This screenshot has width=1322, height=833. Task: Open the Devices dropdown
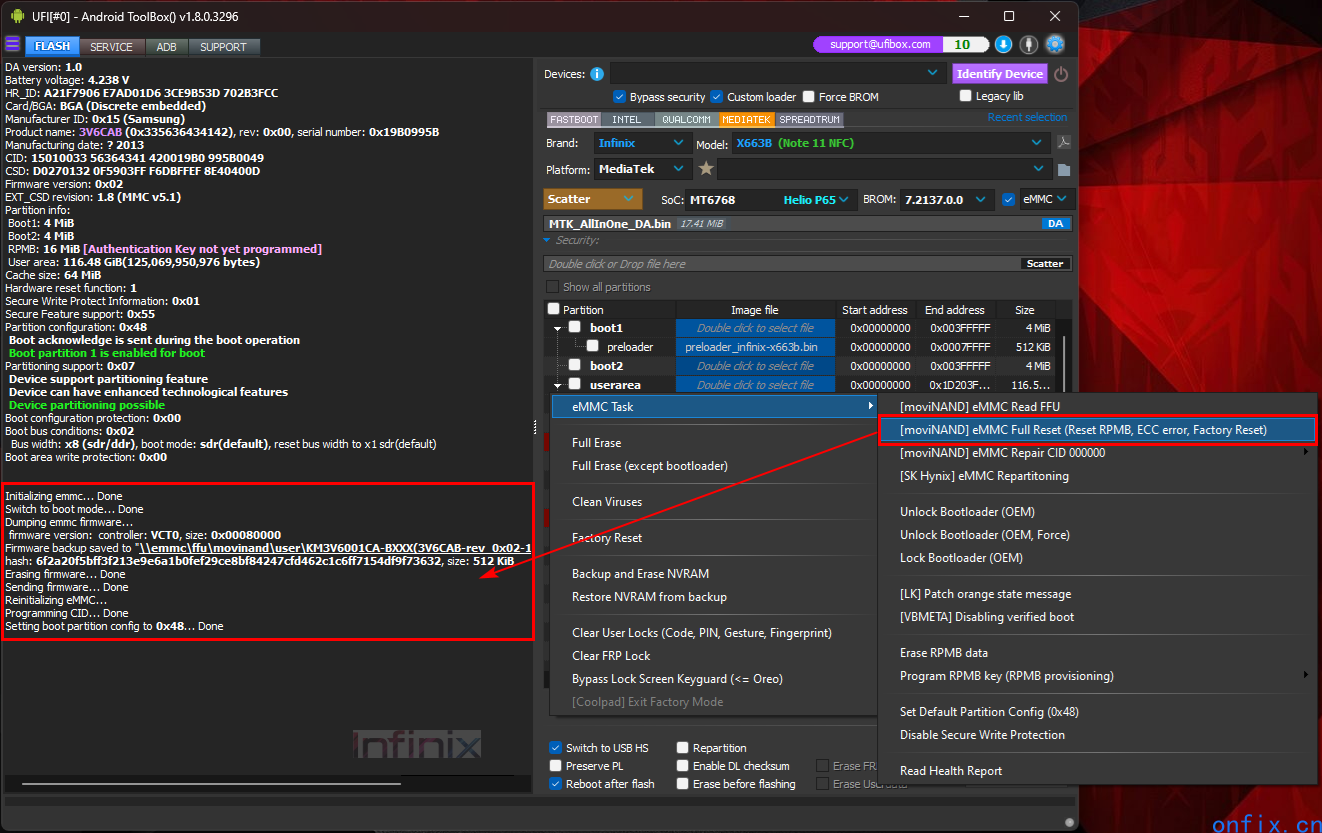click(778, 73)
